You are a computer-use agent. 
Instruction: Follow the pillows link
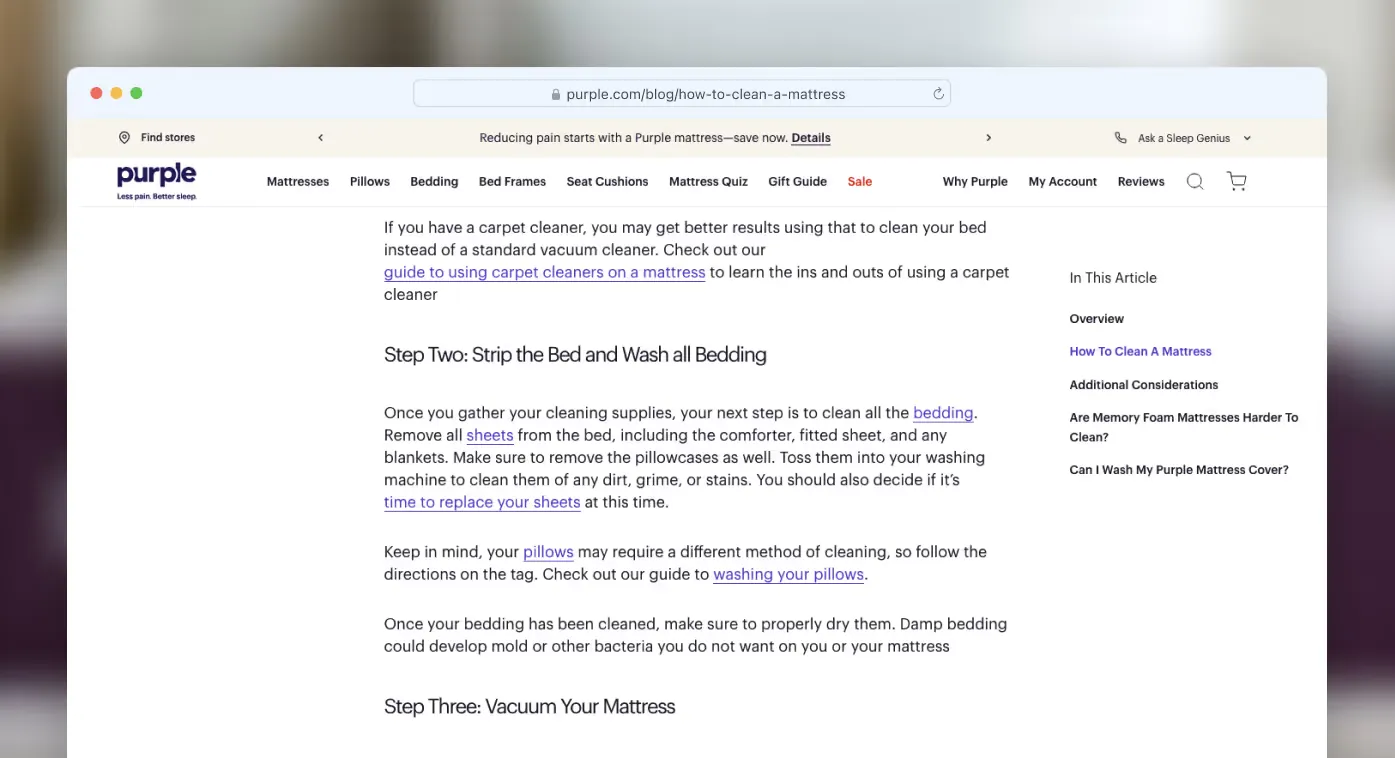(x=548, y=551)
